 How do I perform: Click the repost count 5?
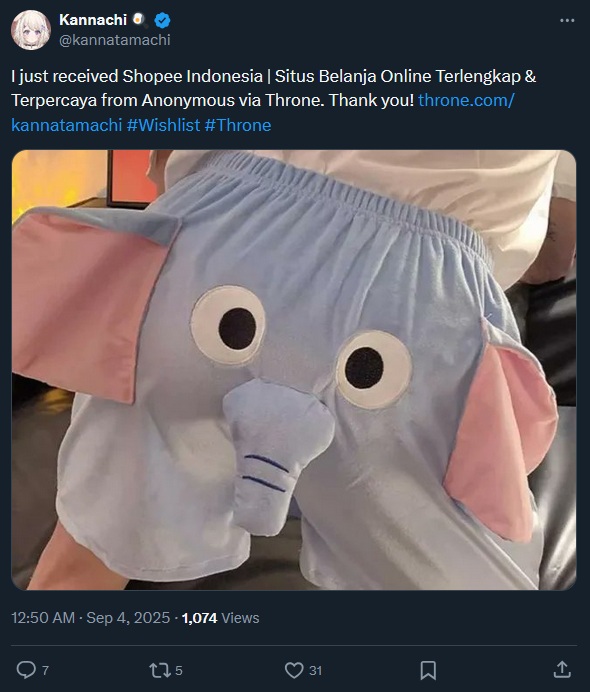[179, 671]
